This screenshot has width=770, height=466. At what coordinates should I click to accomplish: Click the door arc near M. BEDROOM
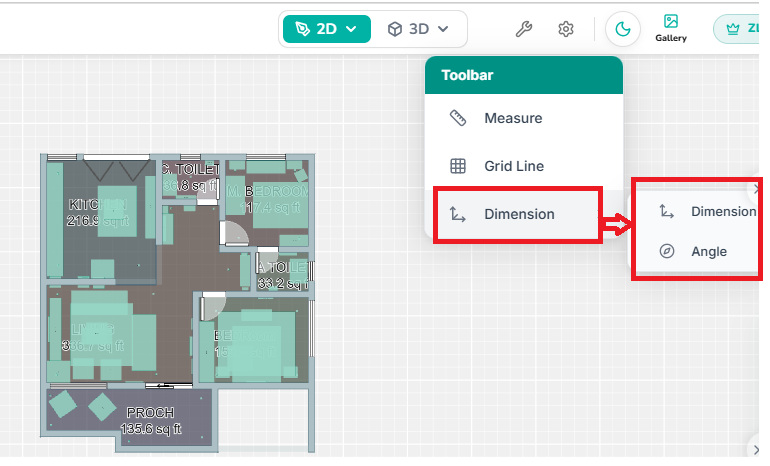(x=234, y=233)
